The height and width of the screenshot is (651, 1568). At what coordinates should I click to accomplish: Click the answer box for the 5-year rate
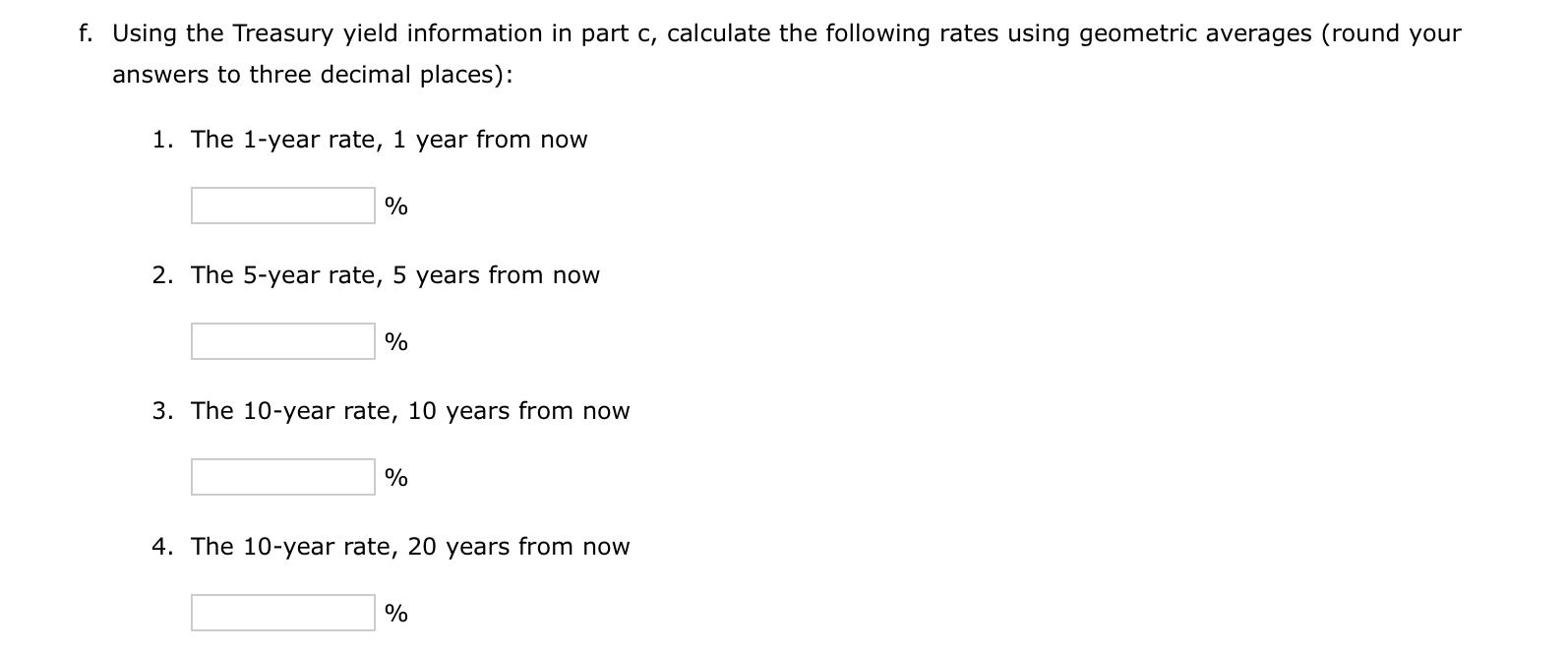[x=281, y=340]
